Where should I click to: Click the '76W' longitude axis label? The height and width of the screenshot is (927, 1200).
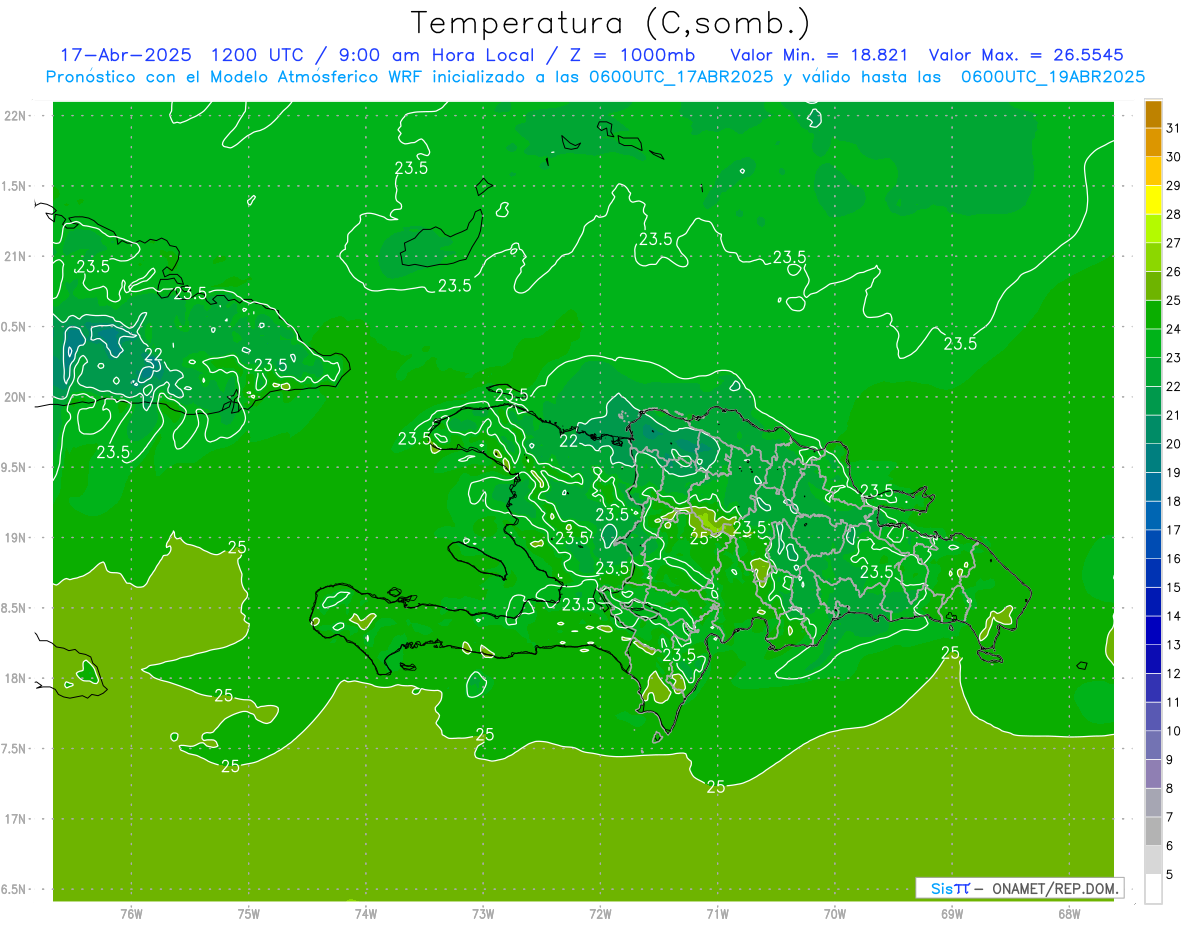pyautogui.click(x=131, y=914)
